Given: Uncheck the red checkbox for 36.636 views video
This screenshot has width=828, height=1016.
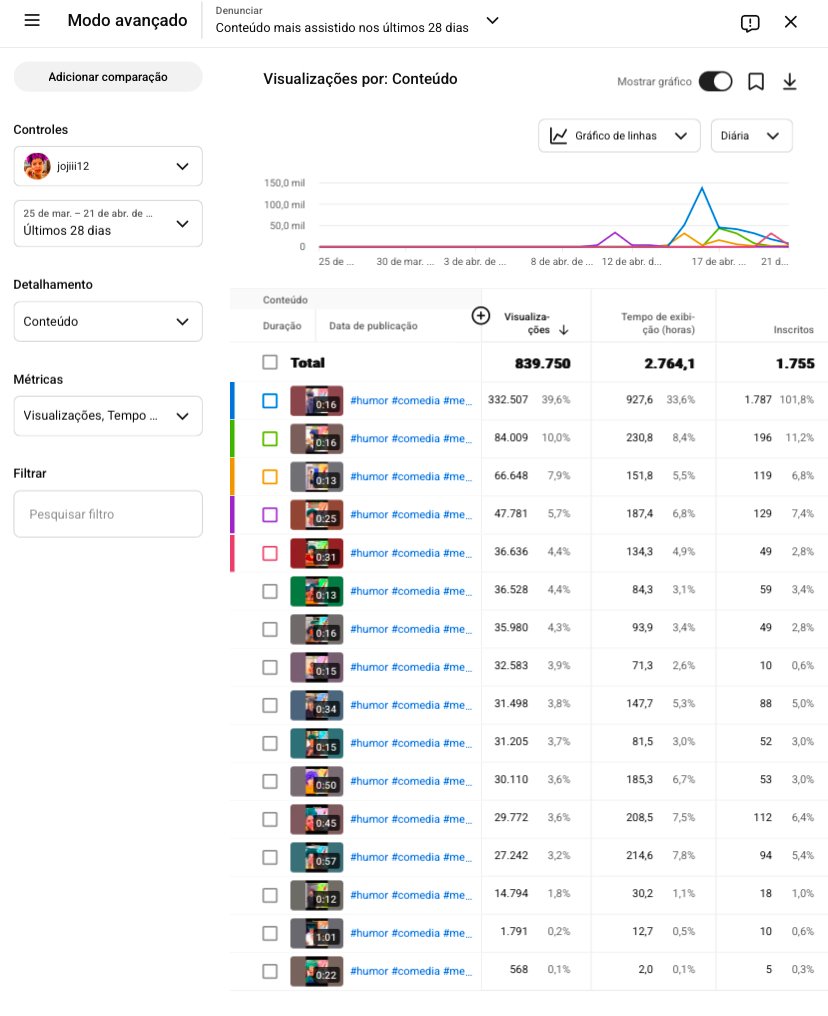Looking at the screenshot, I should pyautogui.click(x=270, y=553).
